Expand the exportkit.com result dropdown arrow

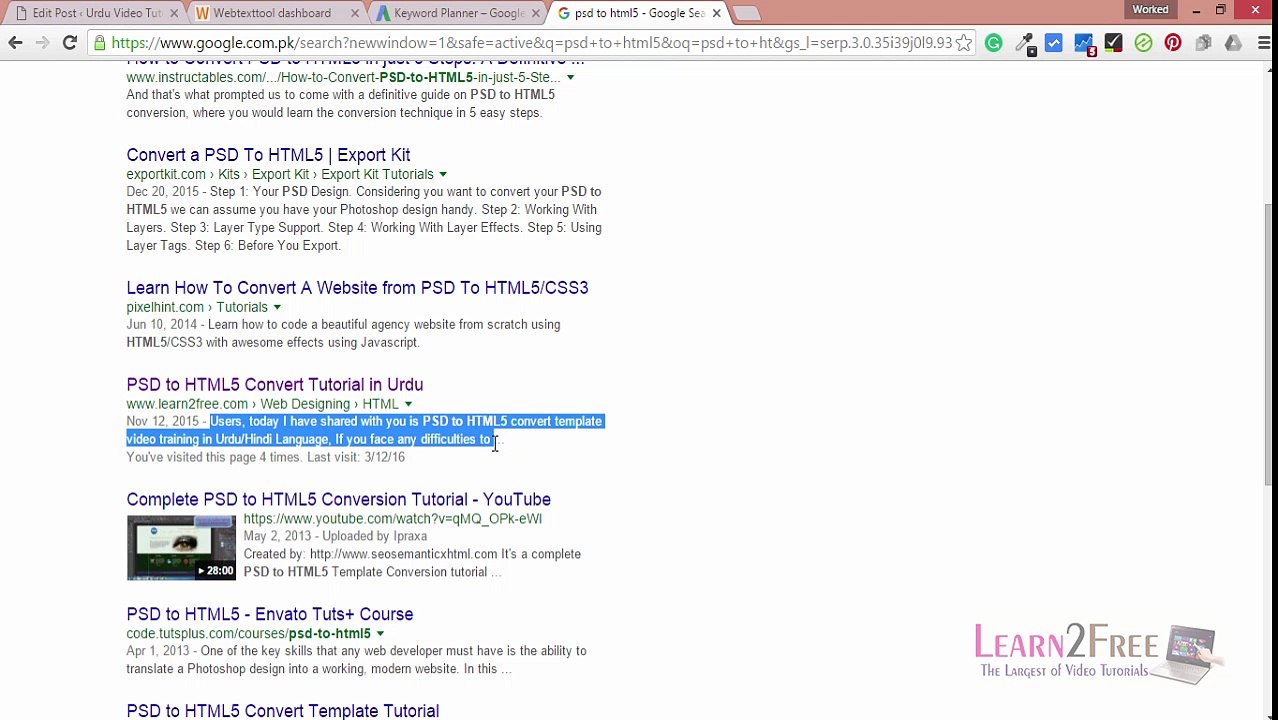442,175
